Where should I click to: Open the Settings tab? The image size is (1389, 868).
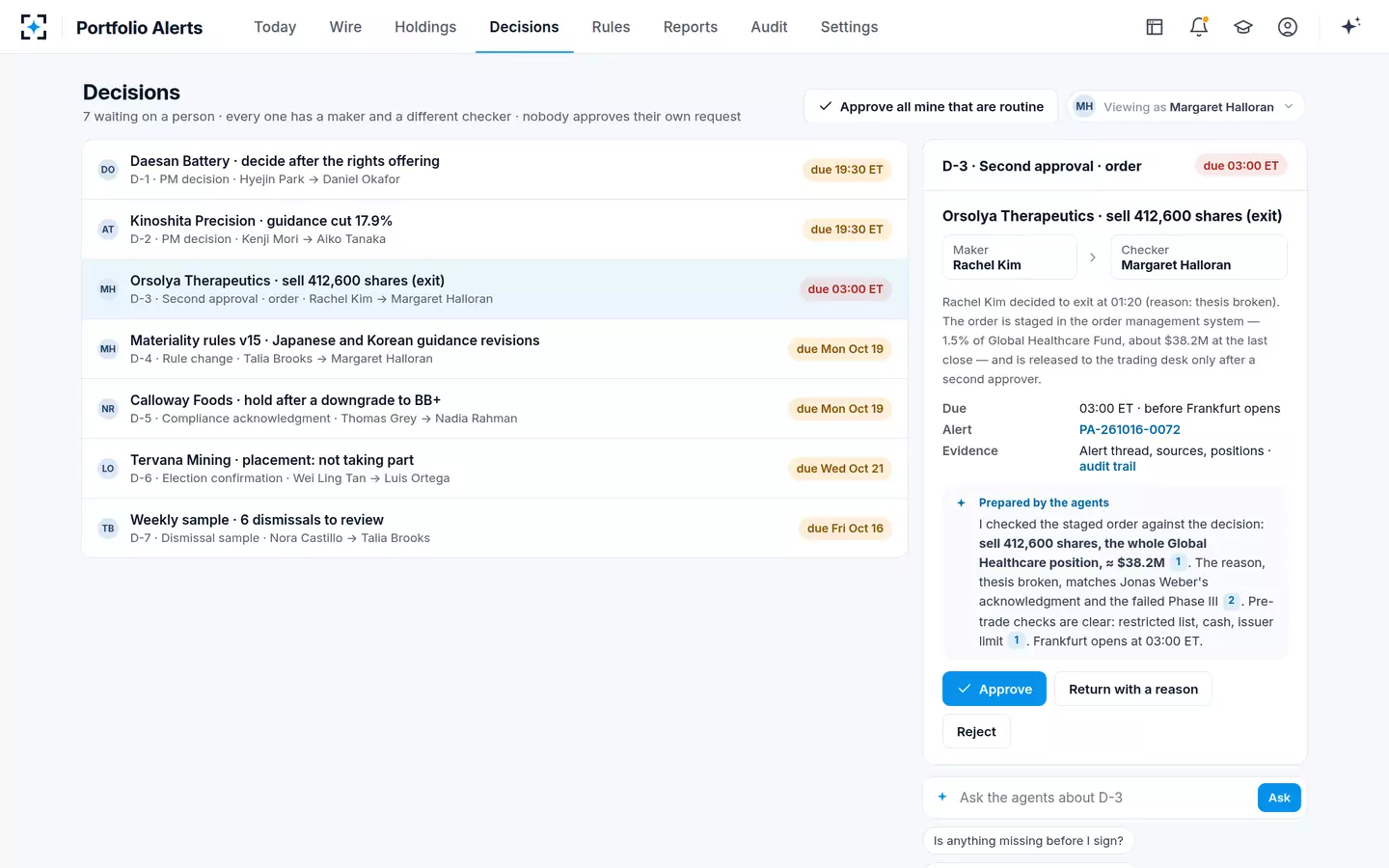[849, 27]
